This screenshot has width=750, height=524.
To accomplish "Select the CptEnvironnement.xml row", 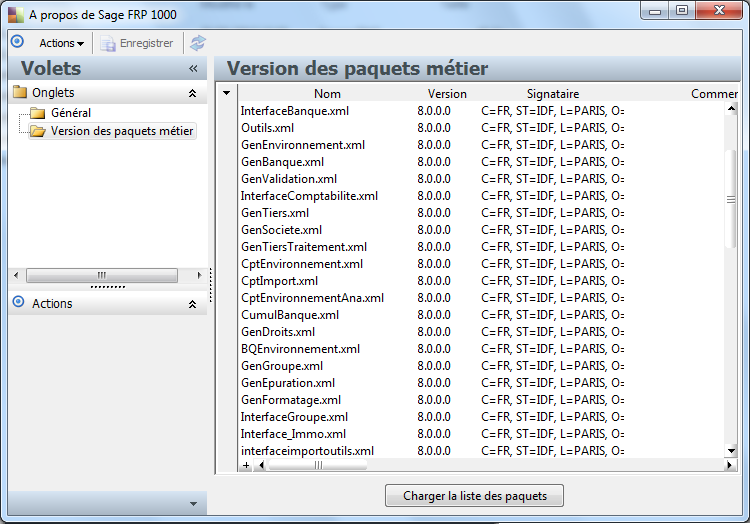I will 481,264.
